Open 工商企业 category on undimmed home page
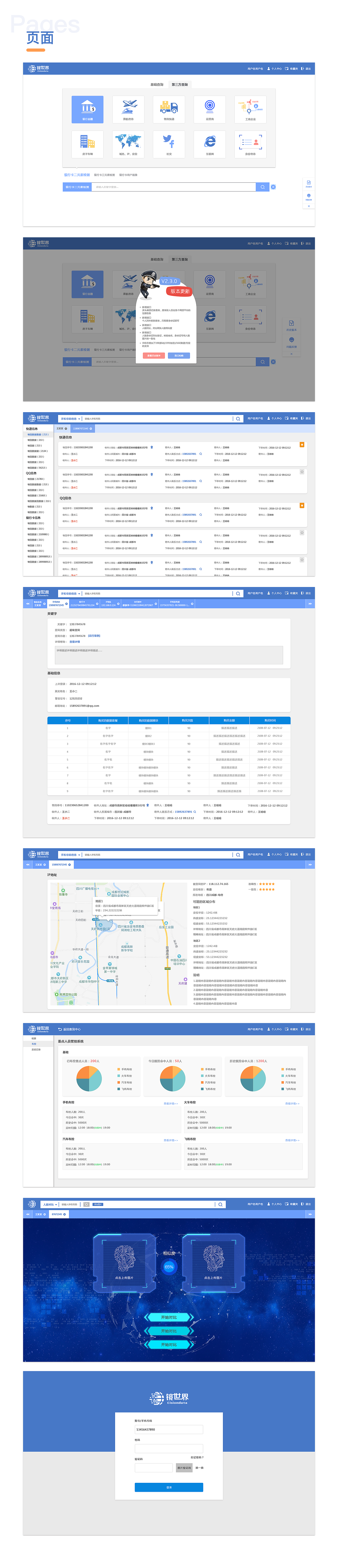Screen dimensions: 338x1568 coord(250,109)
